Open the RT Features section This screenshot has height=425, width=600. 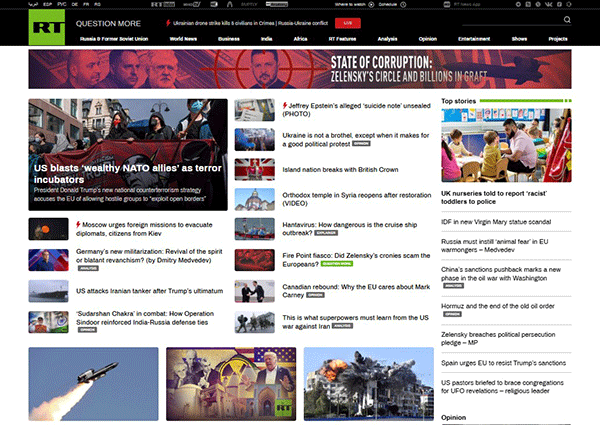tap(342, 39)
